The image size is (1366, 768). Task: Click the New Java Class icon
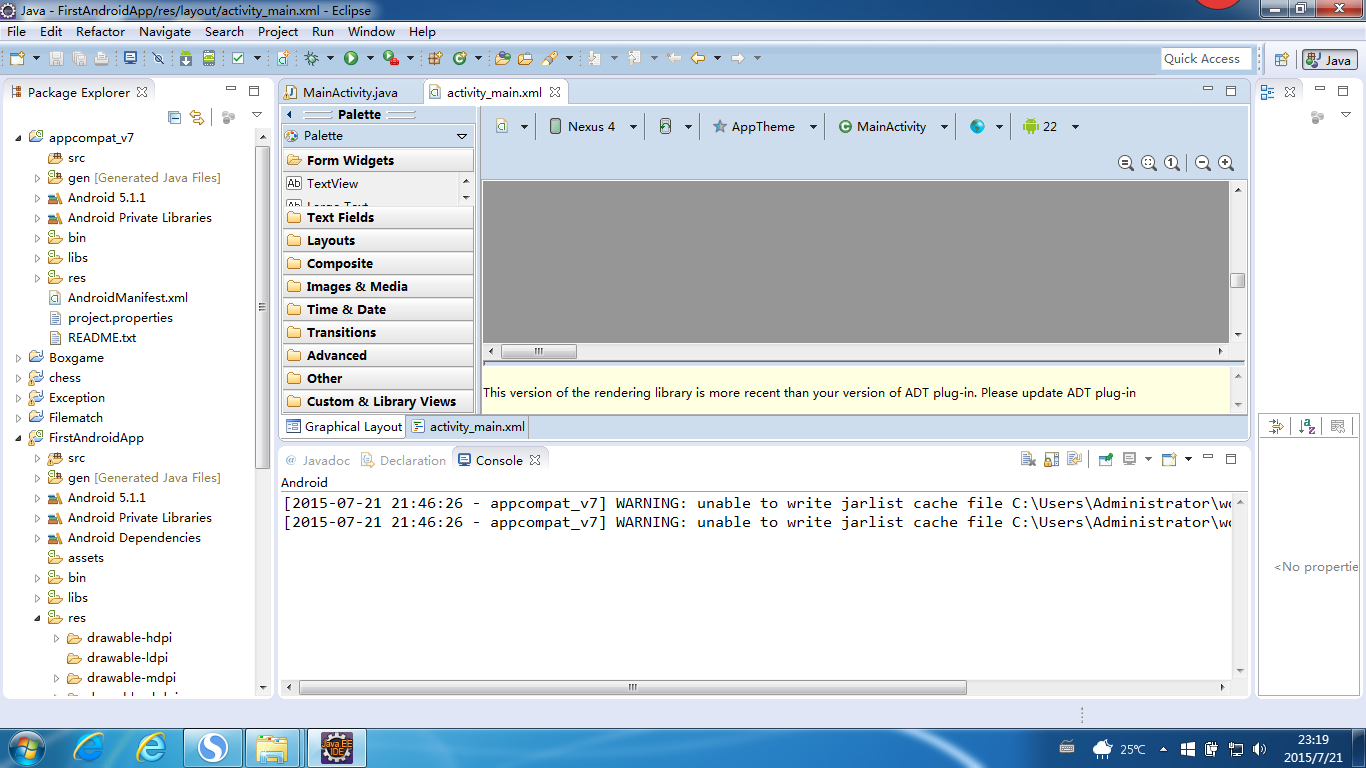click(460, 58)
